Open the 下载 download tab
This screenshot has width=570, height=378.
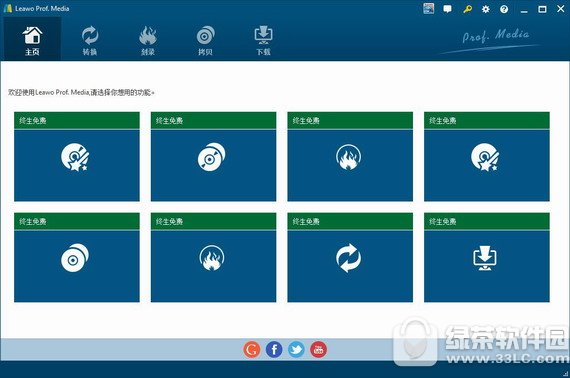(263, 40)
